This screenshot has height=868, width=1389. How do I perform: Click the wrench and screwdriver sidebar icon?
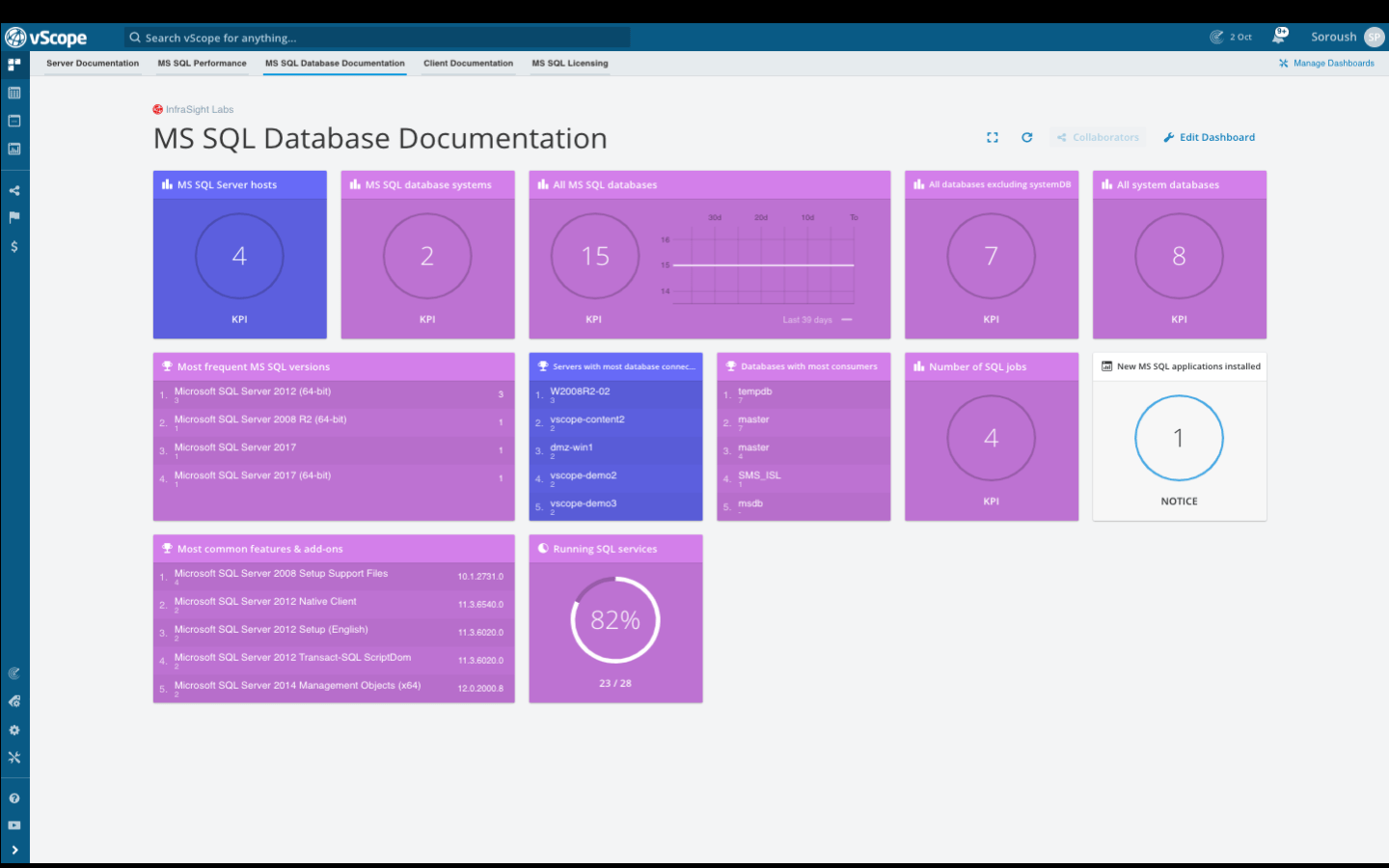tap(14, 758)
